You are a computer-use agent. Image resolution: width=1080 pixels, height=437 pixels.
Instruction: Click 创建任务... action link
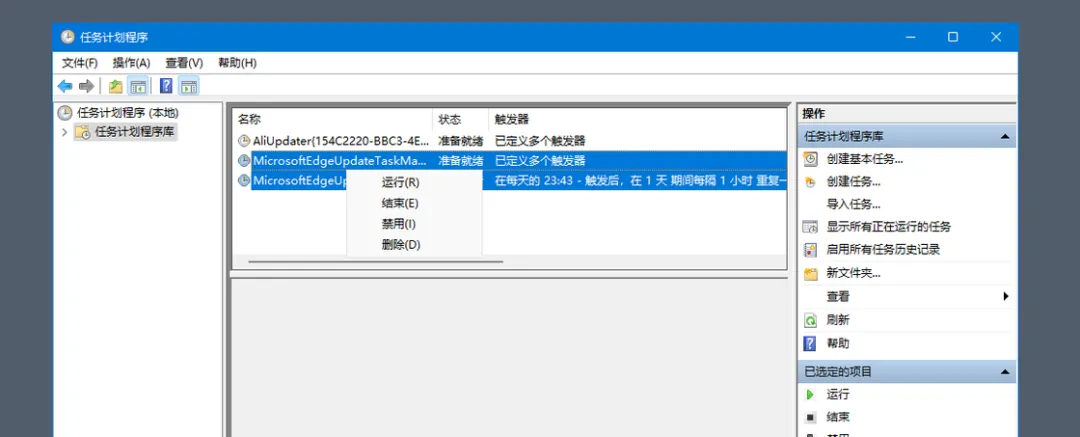click(853, 182)
